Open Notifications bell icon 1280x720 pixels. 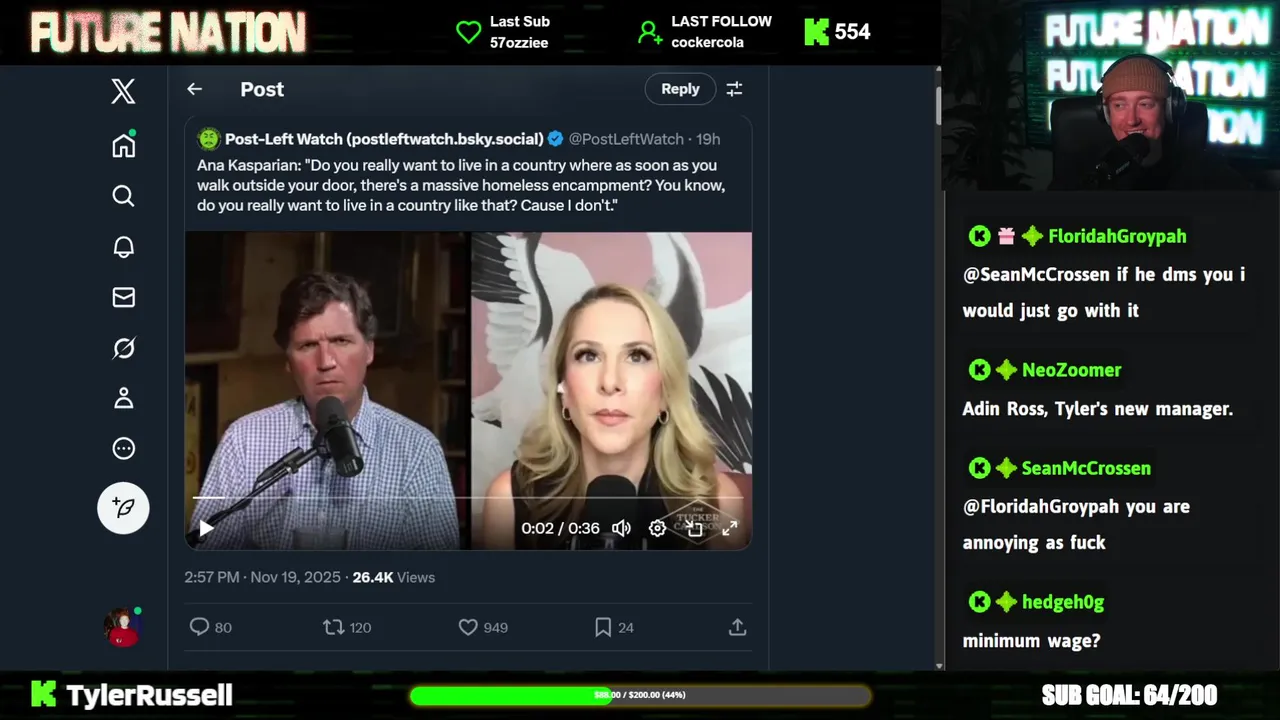click(x=123, y=247)
